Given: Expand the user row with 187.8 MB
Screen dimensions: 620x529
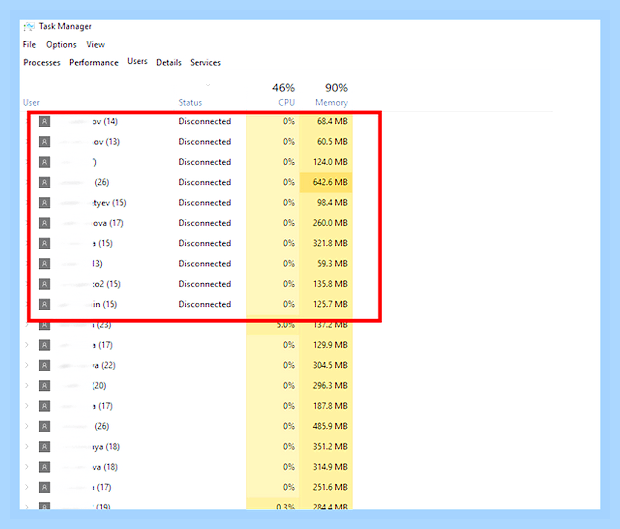Looking at the screenshot, I should [x=26, y=406].
